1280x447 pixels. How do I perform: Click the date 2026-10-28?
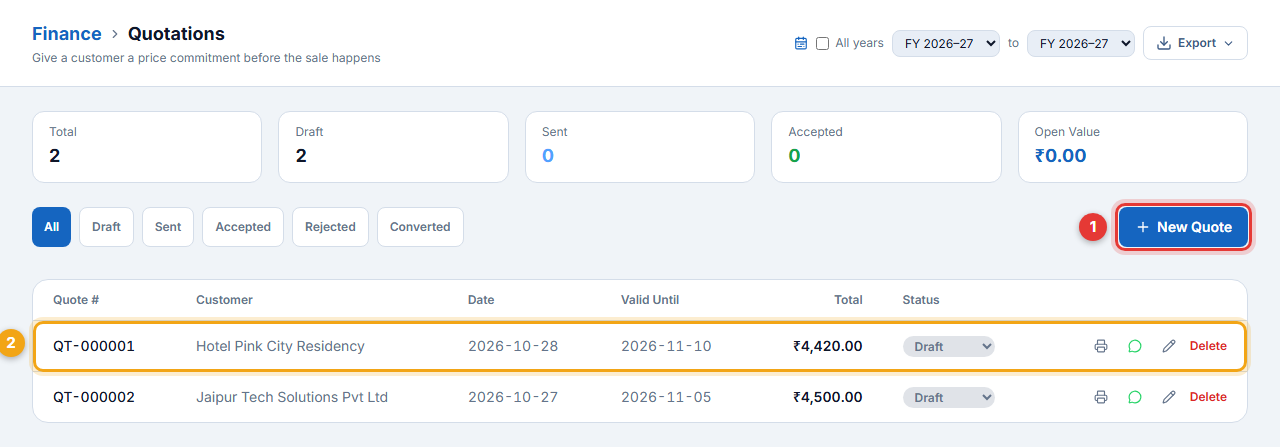(513, 346)
